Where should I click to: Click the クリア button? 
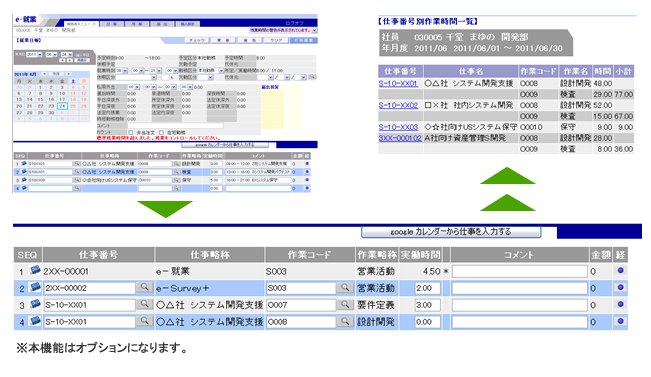click(x=276, y=40)
